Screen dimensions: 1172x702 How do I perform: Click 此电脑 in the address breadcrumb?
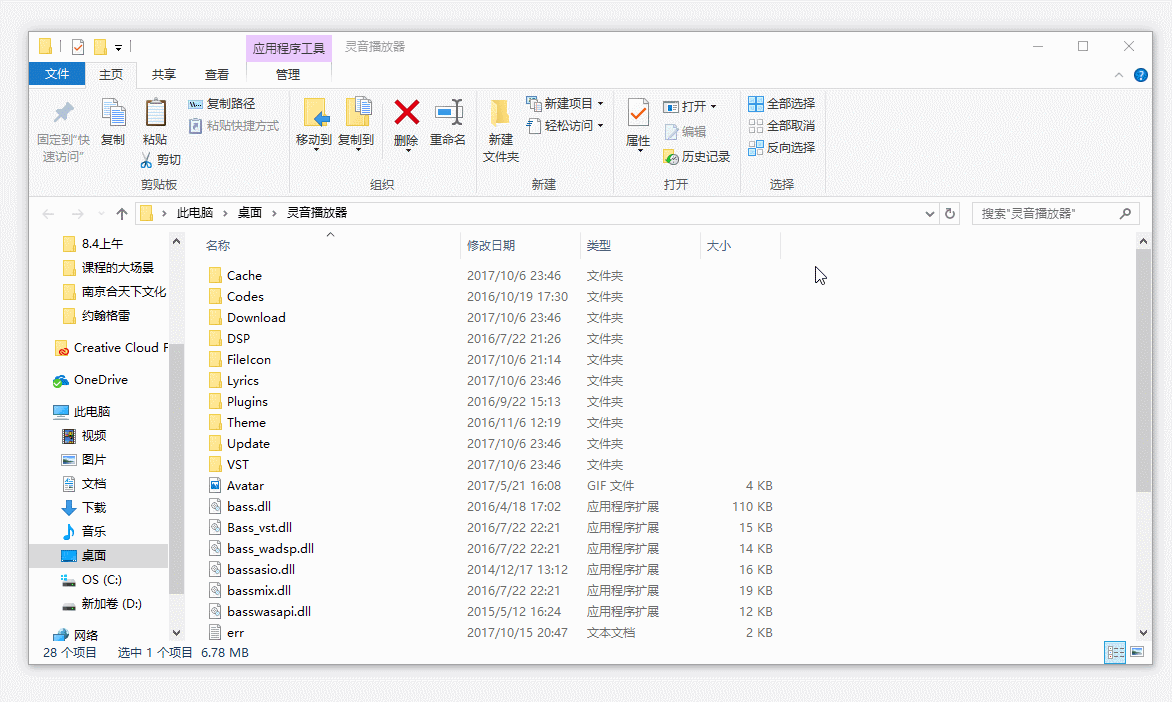point(195,213)
